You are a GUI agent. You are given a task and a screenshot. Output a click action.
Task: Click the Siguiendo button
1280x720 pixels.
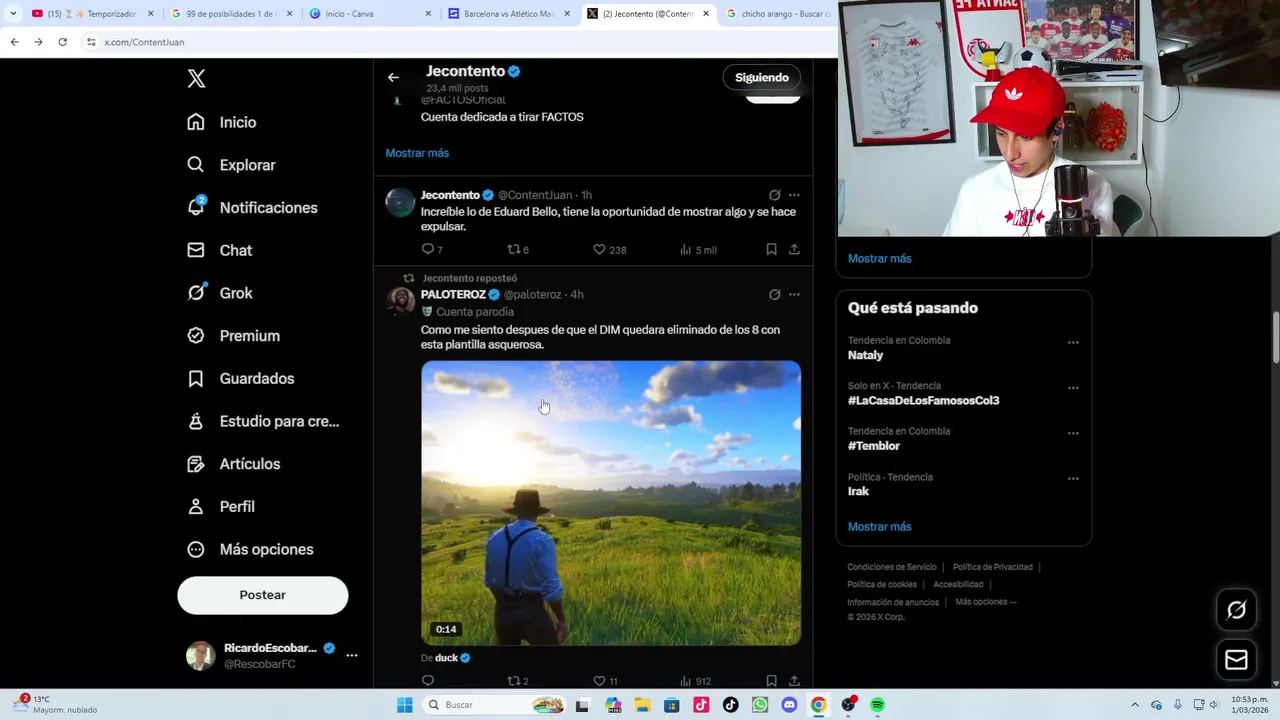coord(762,77)
